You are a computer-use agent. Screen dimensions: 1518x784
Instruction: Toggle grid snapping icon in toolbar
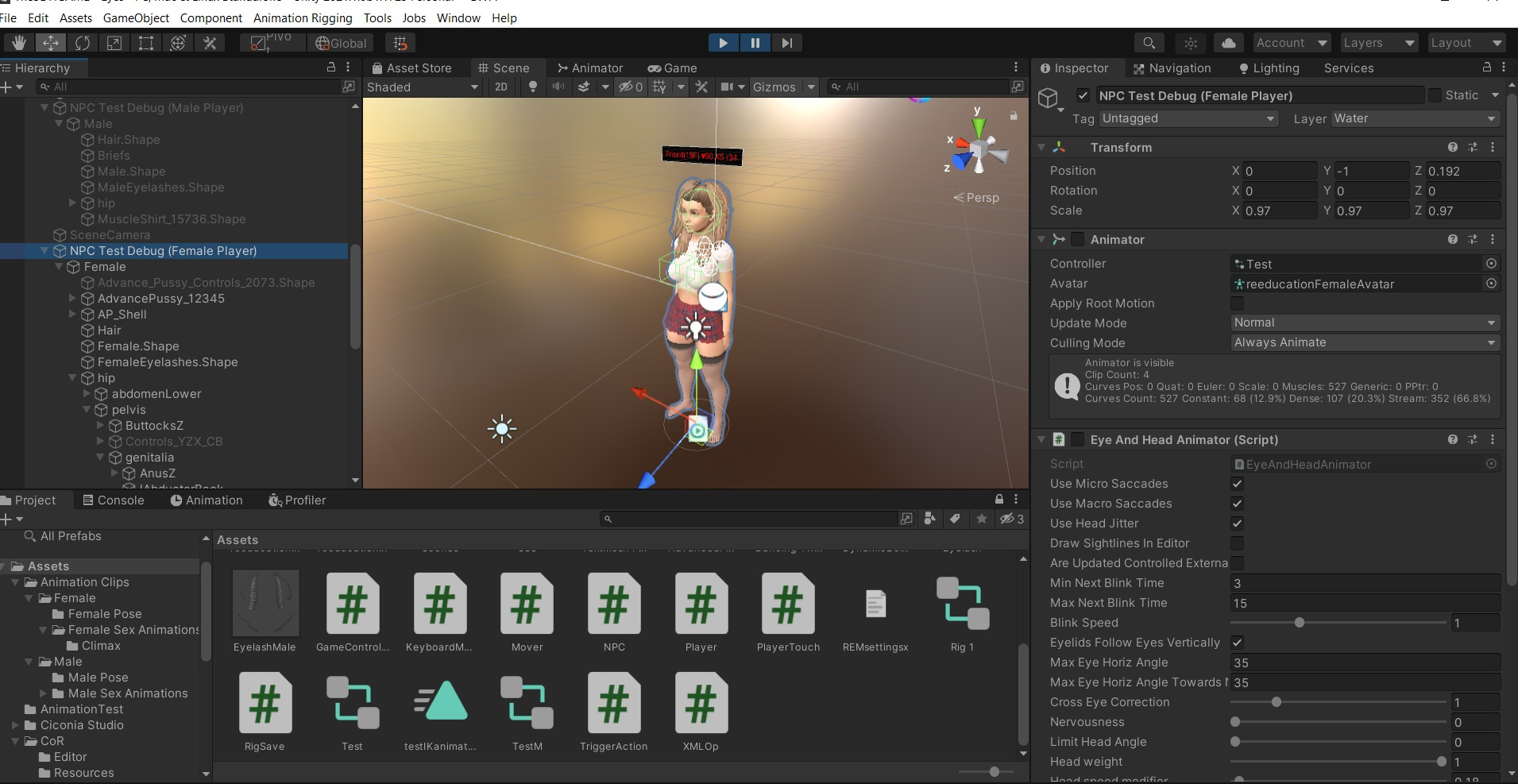click(x=400, y=43)
